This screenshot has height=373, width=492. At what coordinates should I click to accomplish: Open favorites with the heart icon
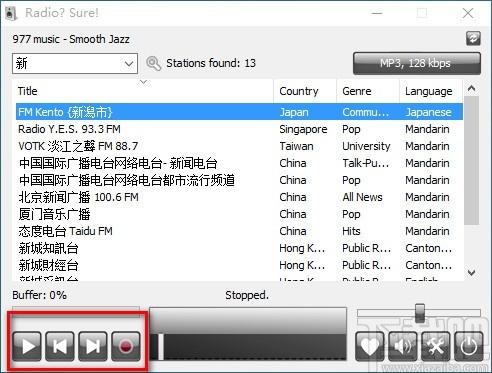click(x=370, y=346)
